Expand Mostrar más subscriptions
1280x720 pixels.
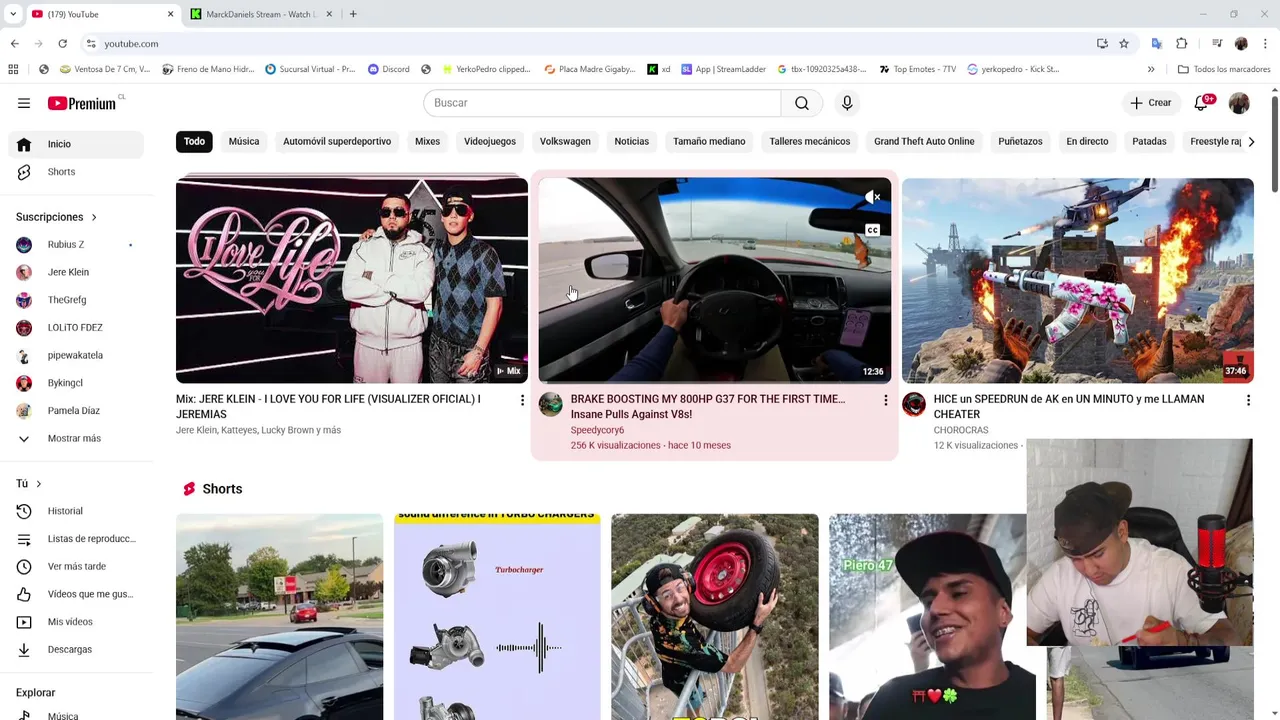point(76,438)
